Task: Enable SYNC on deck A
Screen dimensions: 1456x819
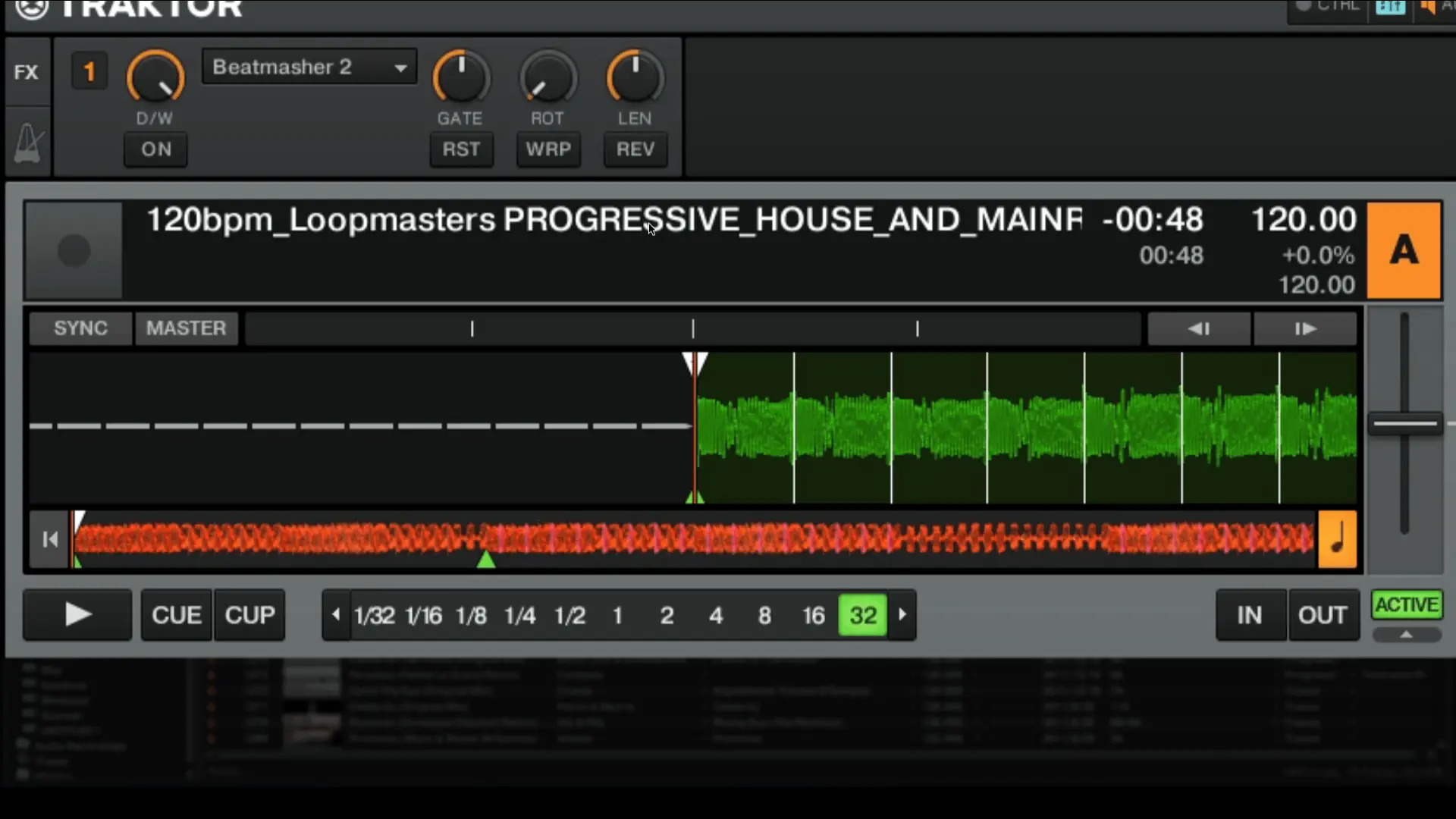Action: point(80,328)
